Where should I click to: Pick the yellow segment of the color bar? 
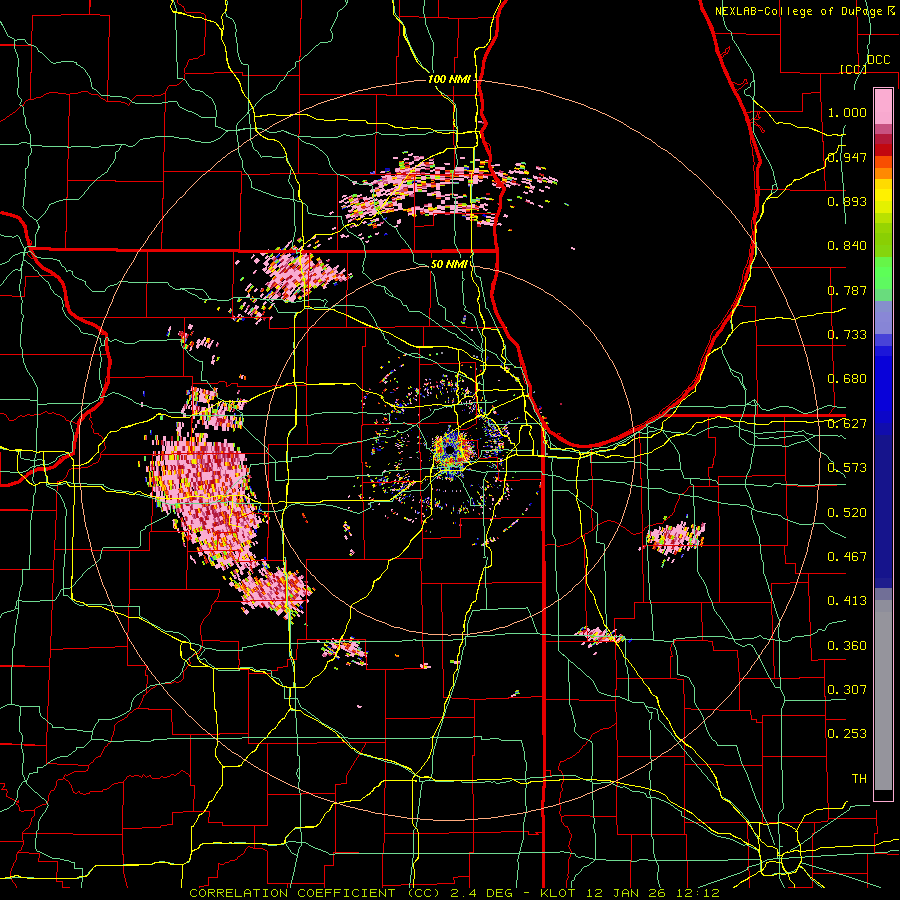click(x=883, y=195)
